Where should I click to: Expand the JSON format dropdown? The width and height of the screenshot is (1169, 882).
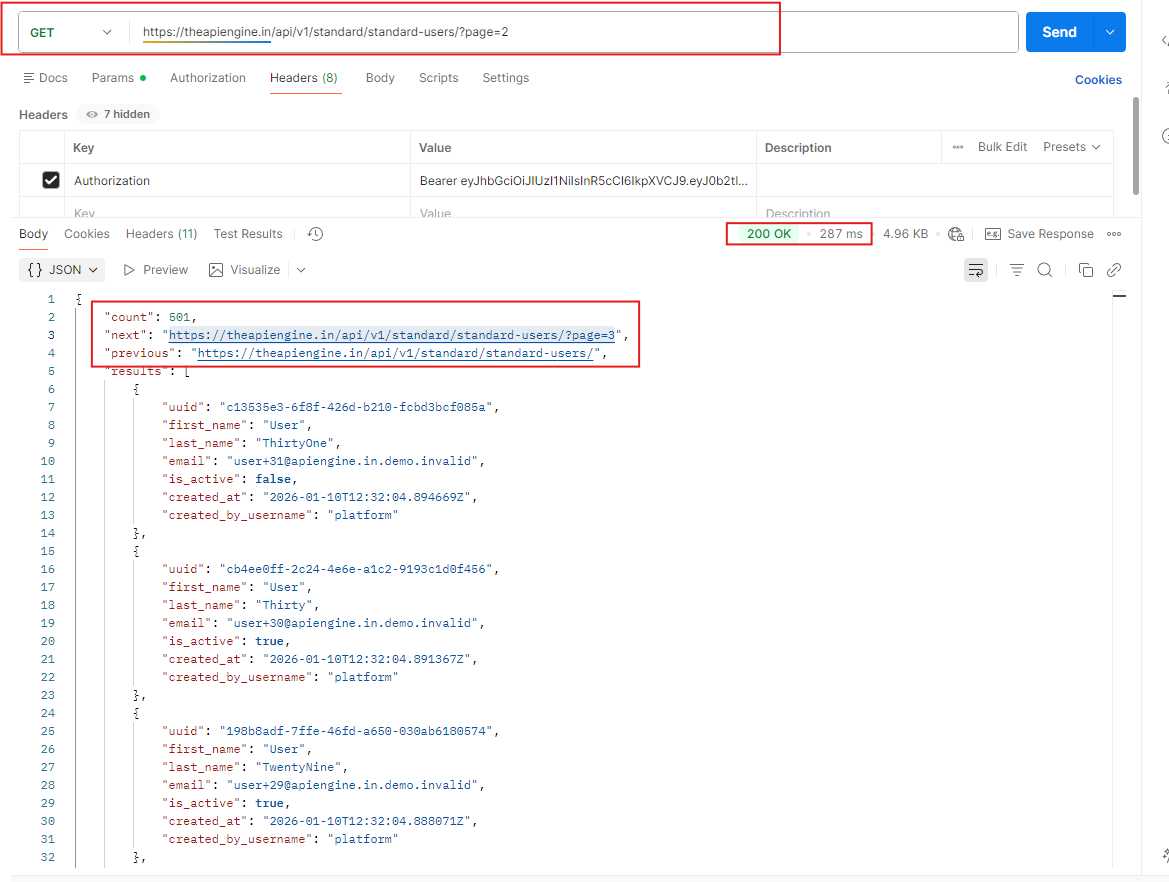(62, 270)
